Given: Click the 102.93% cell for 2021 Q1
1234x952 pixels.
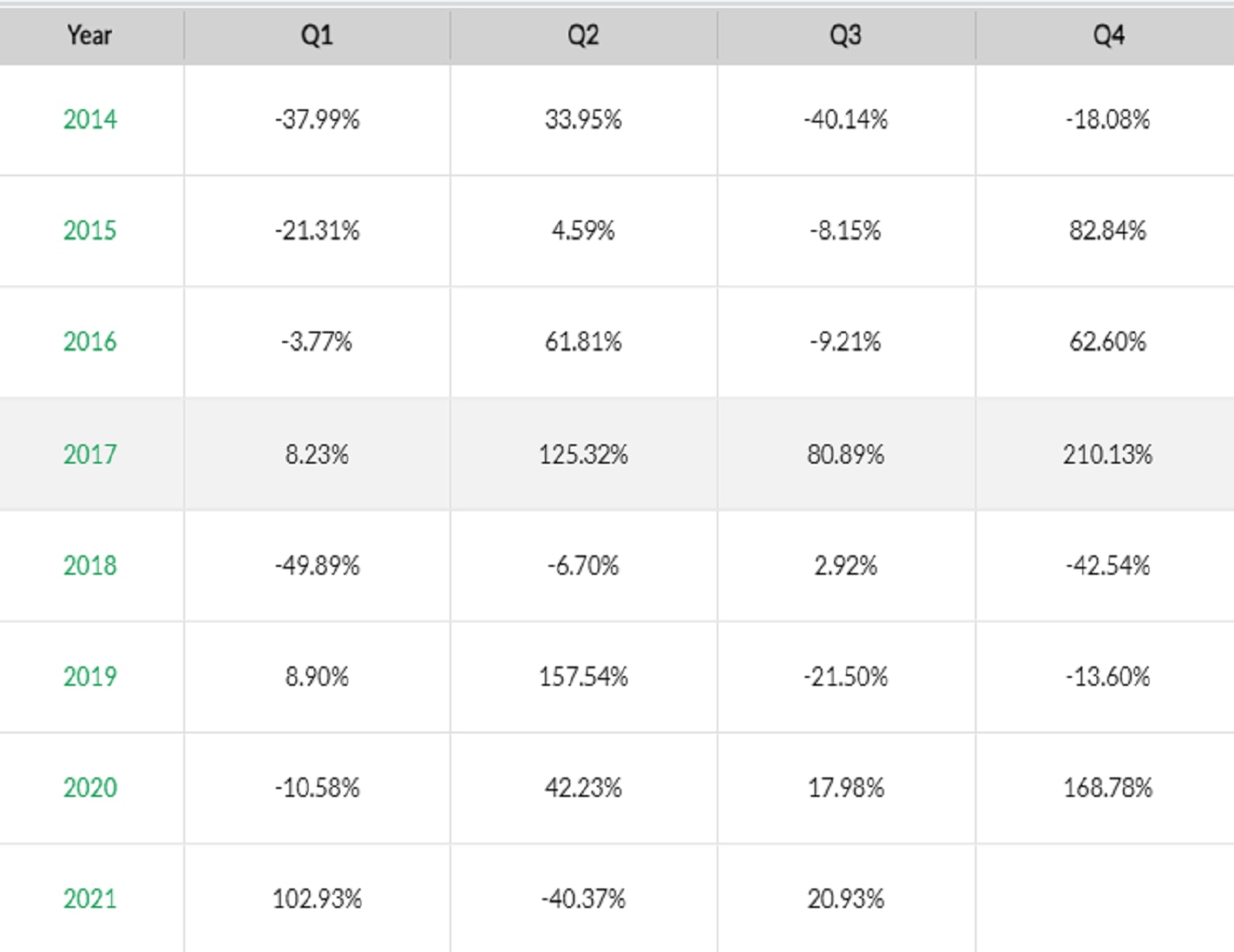Looking at the screenshot, I should pyautogui.click(x=316, y=898).
